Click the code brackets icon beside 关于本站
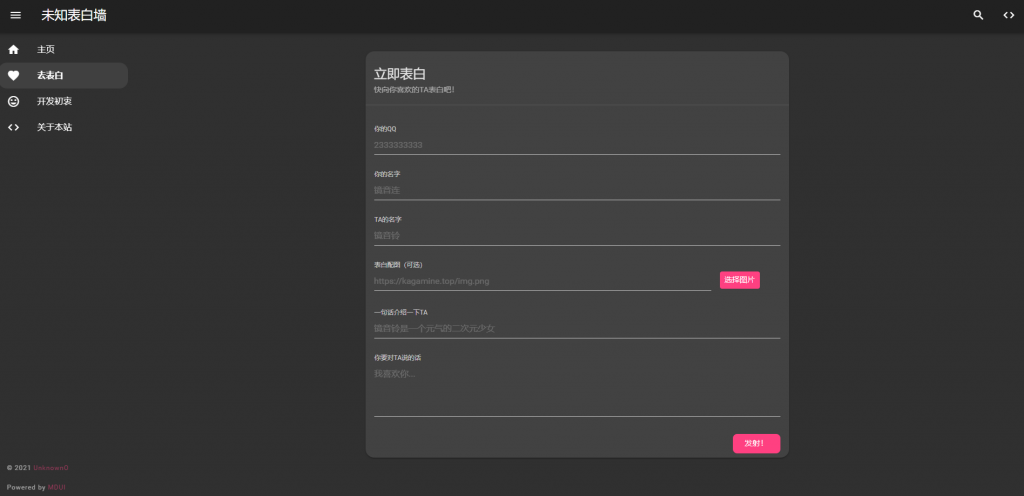The width and height of the screenshot is (1024, 496). pos(14,127)
